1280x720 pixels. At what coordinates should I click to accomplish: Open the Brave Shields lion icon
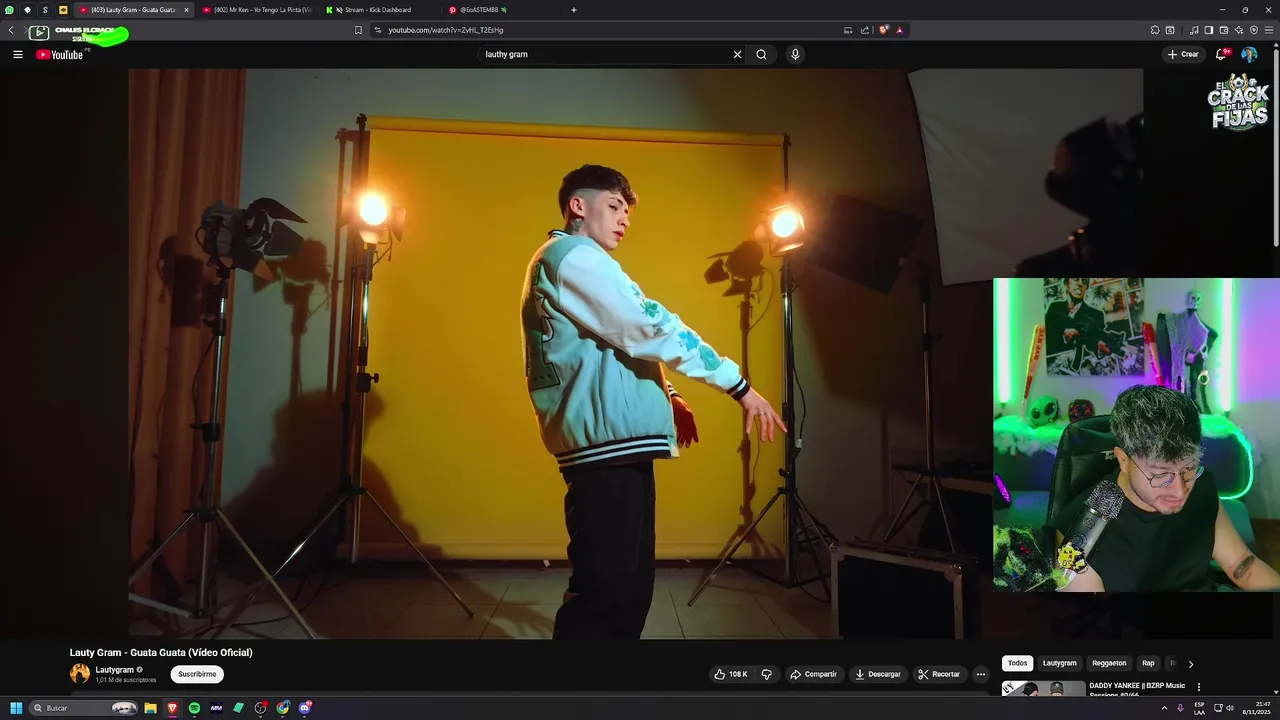[x=883, y=30]
